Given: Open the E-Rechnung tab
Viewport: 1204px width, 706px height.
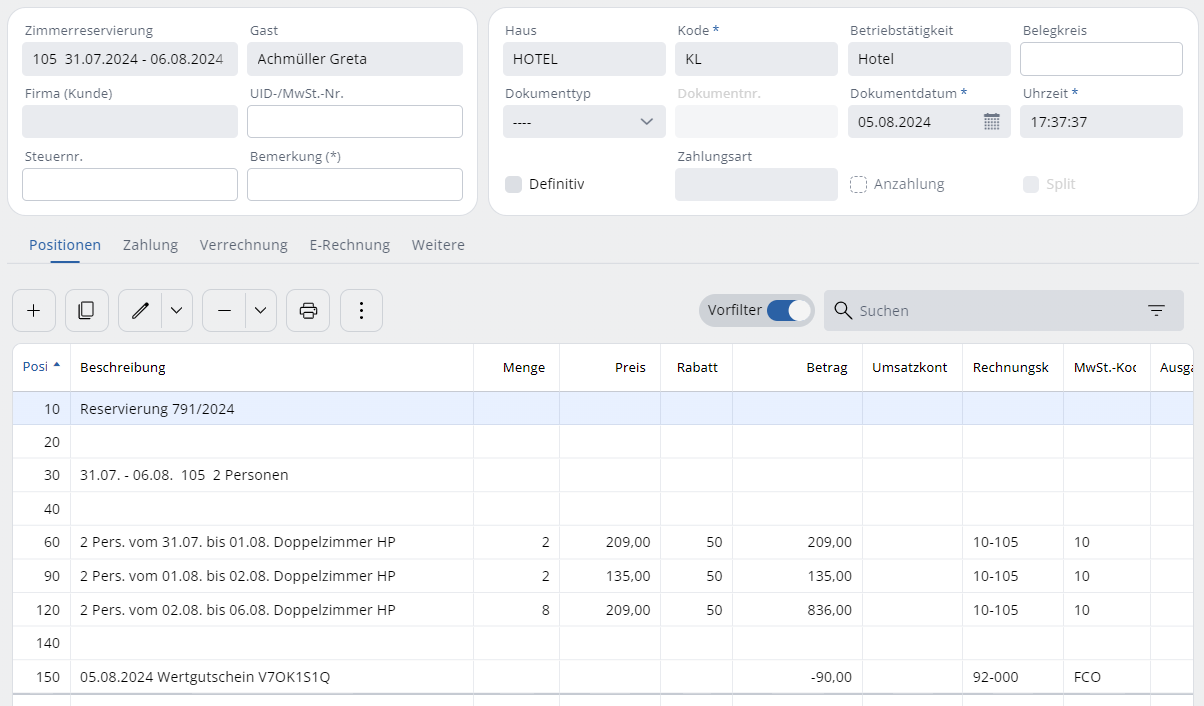Looking at the screenshot, I should 349,245.
